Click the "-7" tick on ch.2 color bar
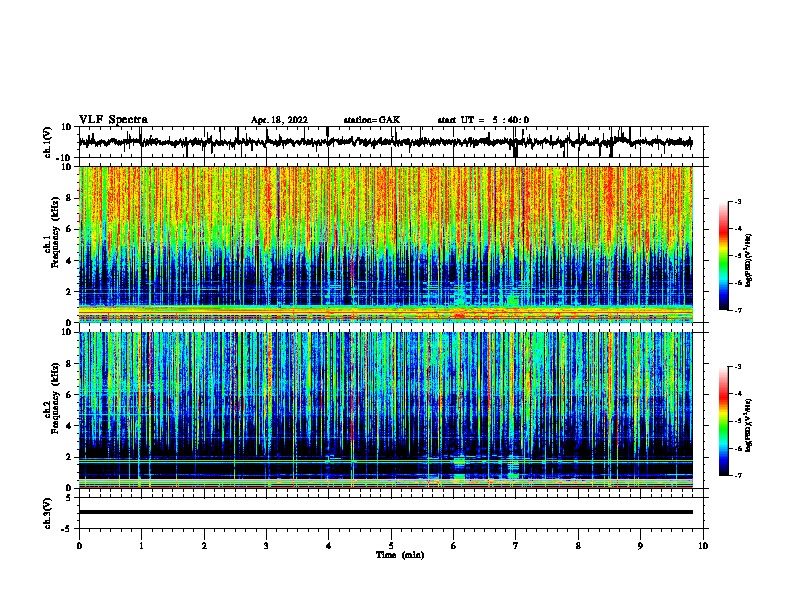Screen dimensions: 792x612 738,476
